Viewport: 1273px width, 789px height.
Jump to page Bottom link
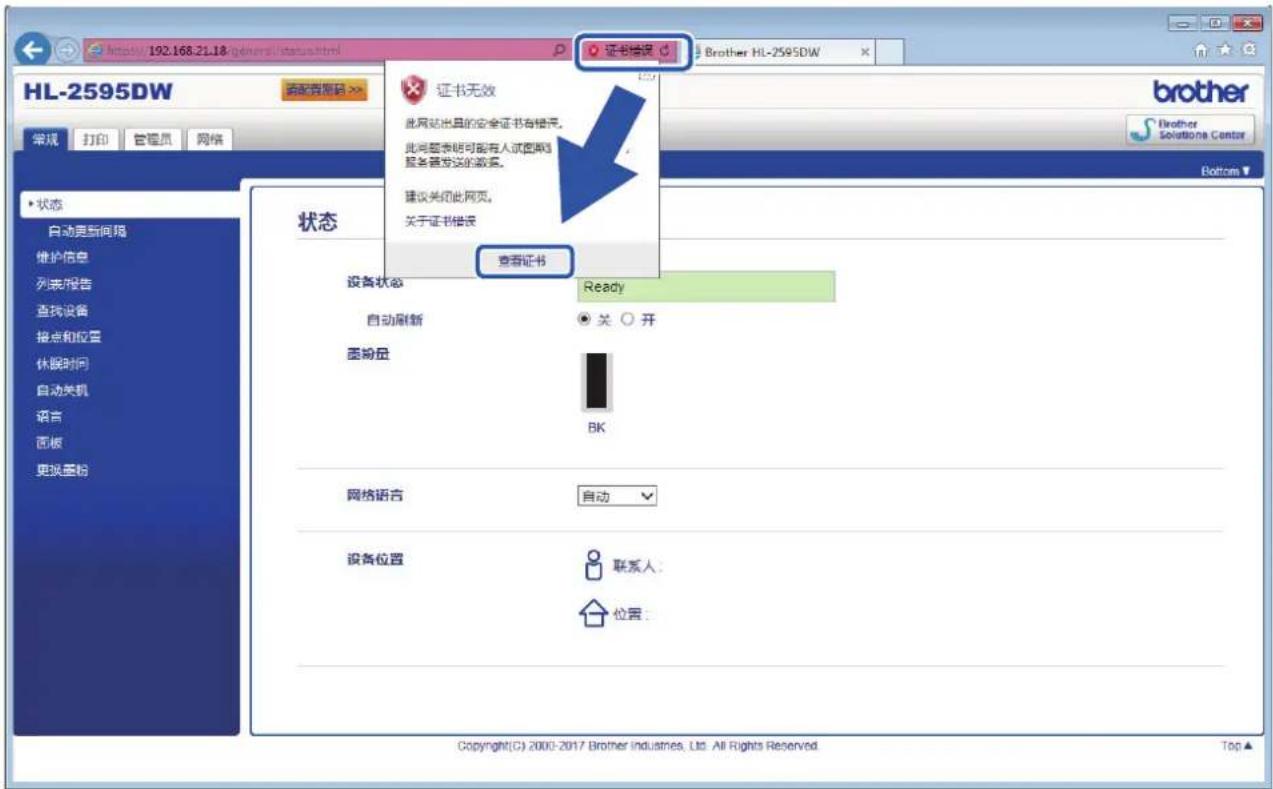coord(1226,171)
